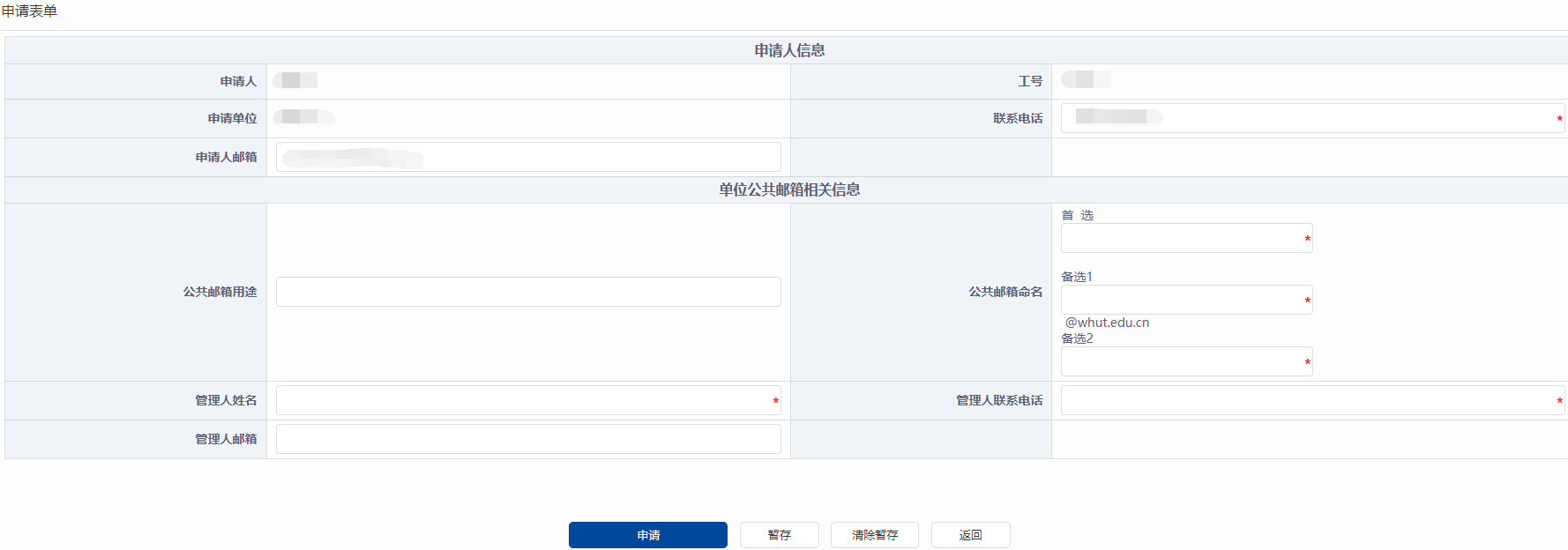The height and width of the screenshot is (550, 1568).
Task: Click the 管理人姓名 input box
Action: point(527,400)
